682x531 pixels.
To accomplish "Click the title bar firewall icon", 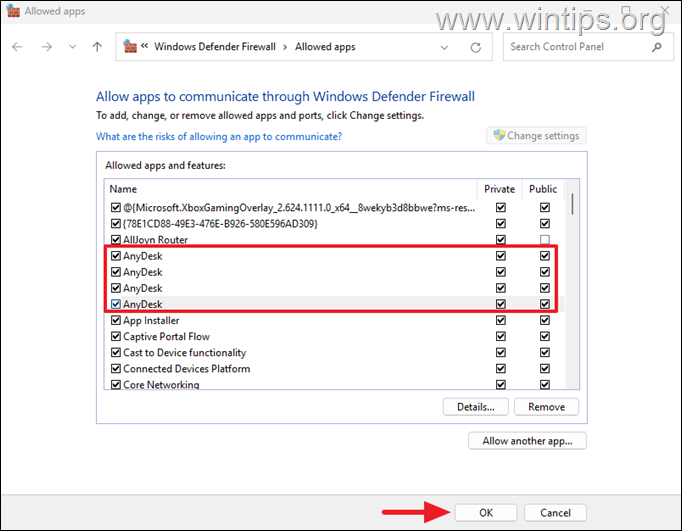I will [13, 11].
